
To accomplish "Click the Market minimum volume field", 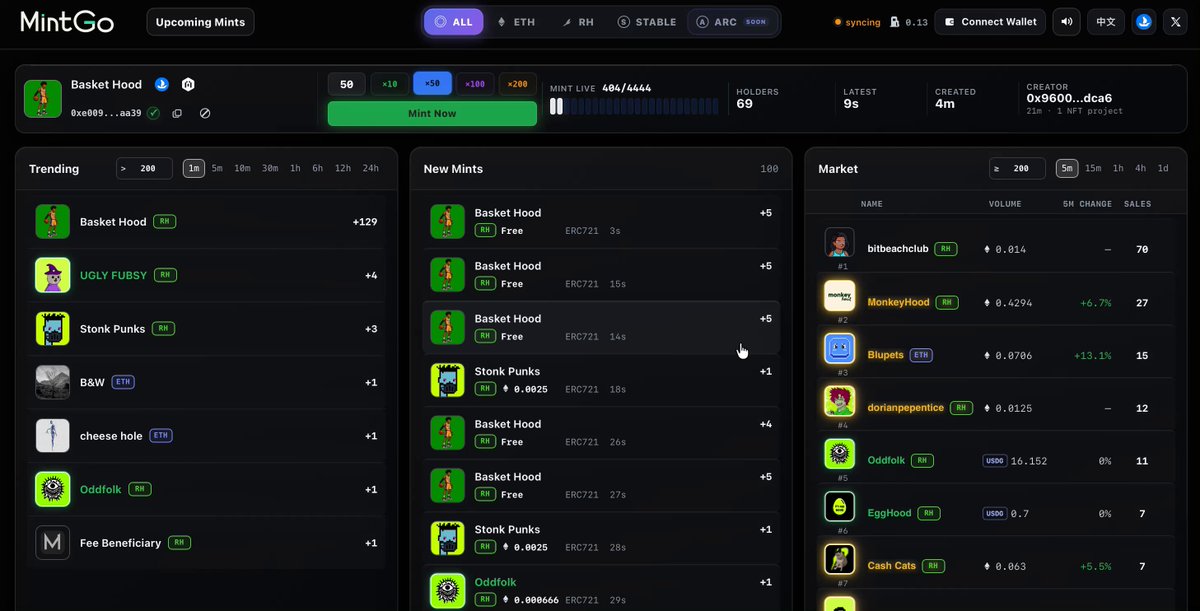I will coord(1018,168).
